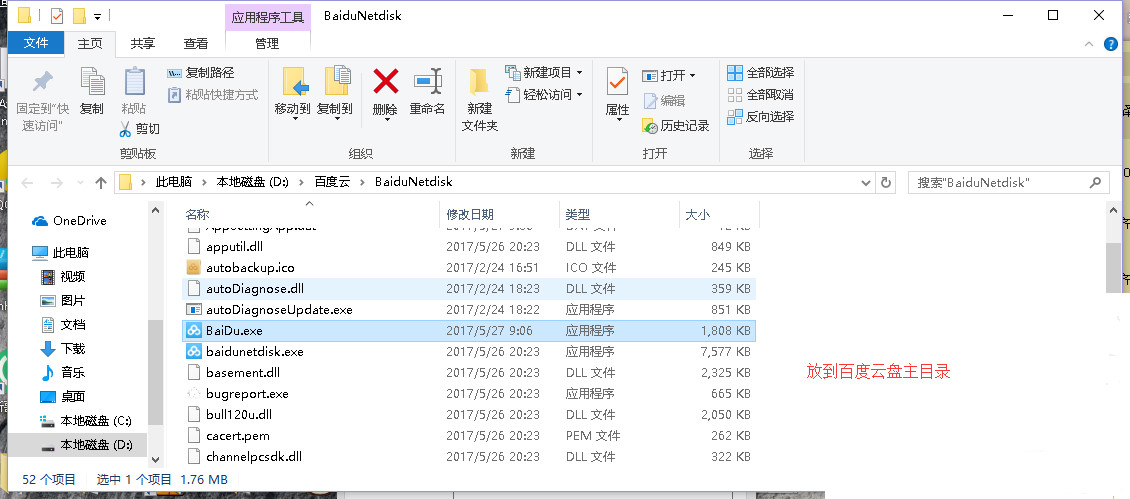This screenshot has width=1130, height=499.
Task: Expand address bar history dropdown
Action: point(867,182)
